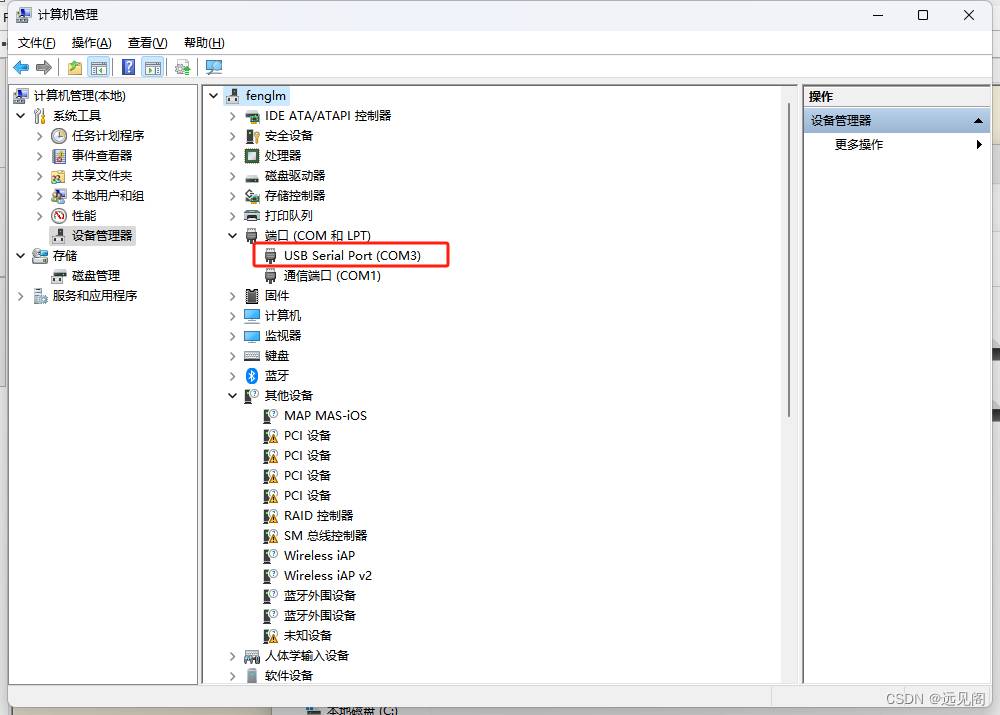Open the 操作(A) menu
This screenshot has height=715, width=1000.
(92, 43)
